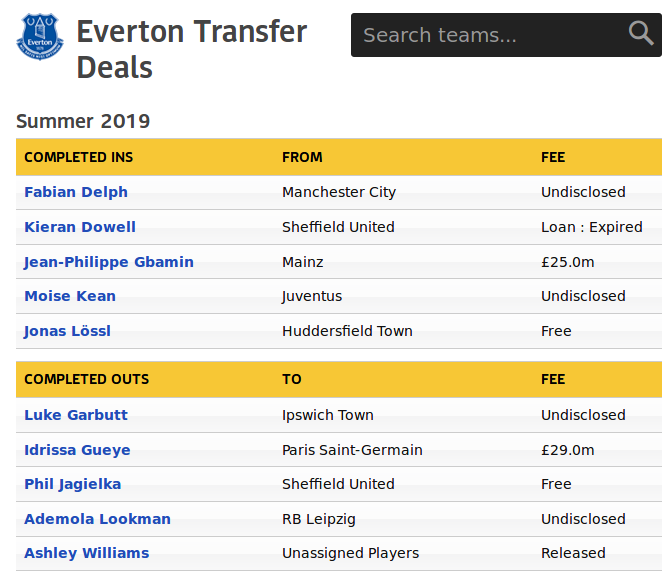Click the Manchester City source cell
This screenshot has height=573, width=672.
[339, 192]
